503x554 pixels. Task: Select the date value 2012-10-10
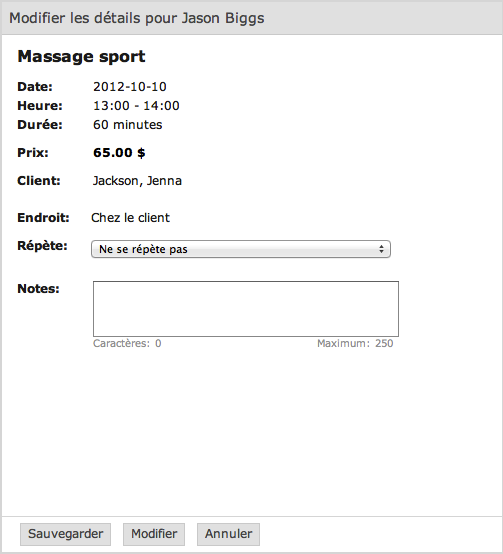[130, 87]
